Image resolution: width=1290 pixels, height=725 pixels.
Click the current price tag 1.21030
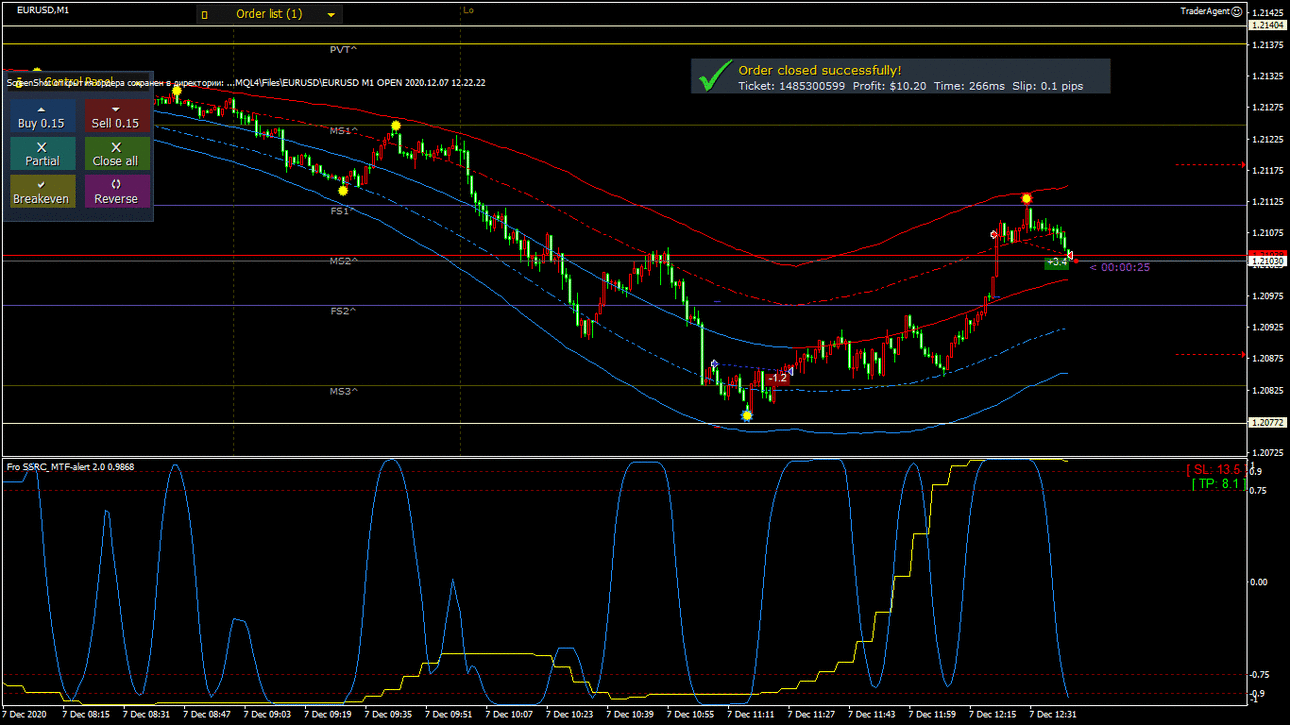point(1267,261)
